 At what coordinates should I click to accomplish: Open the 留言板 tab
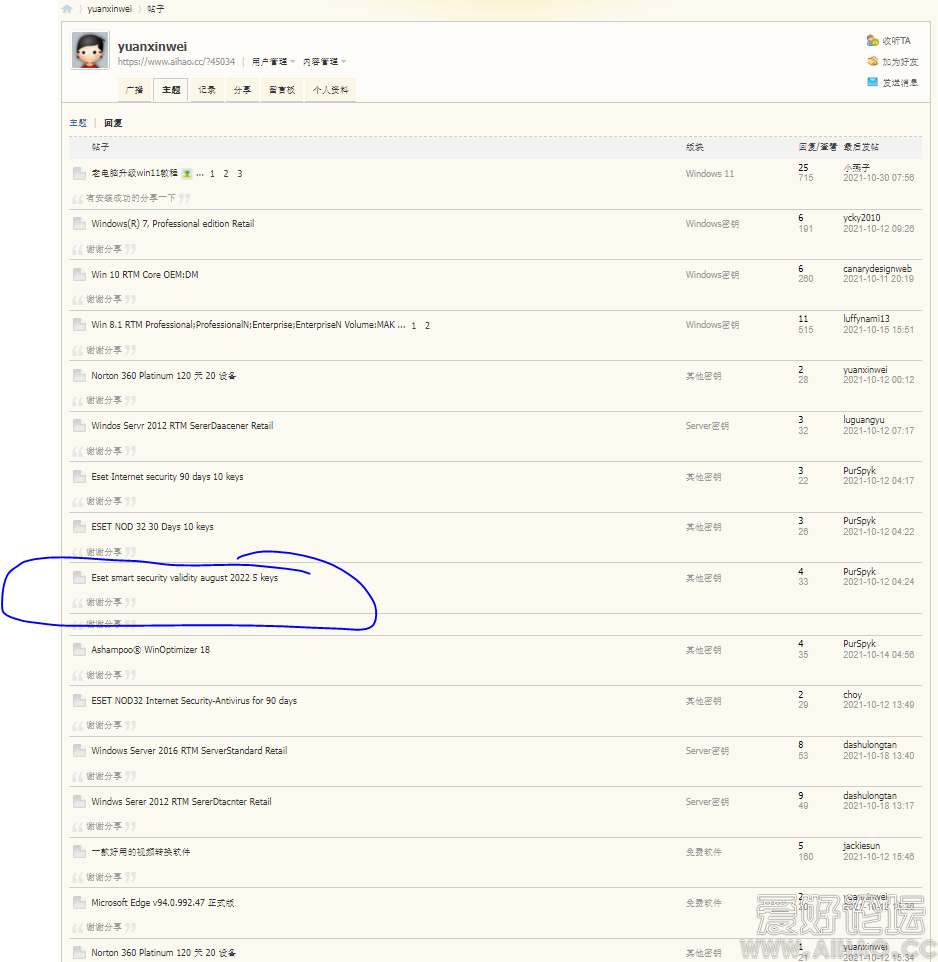(x=281, y=90)
